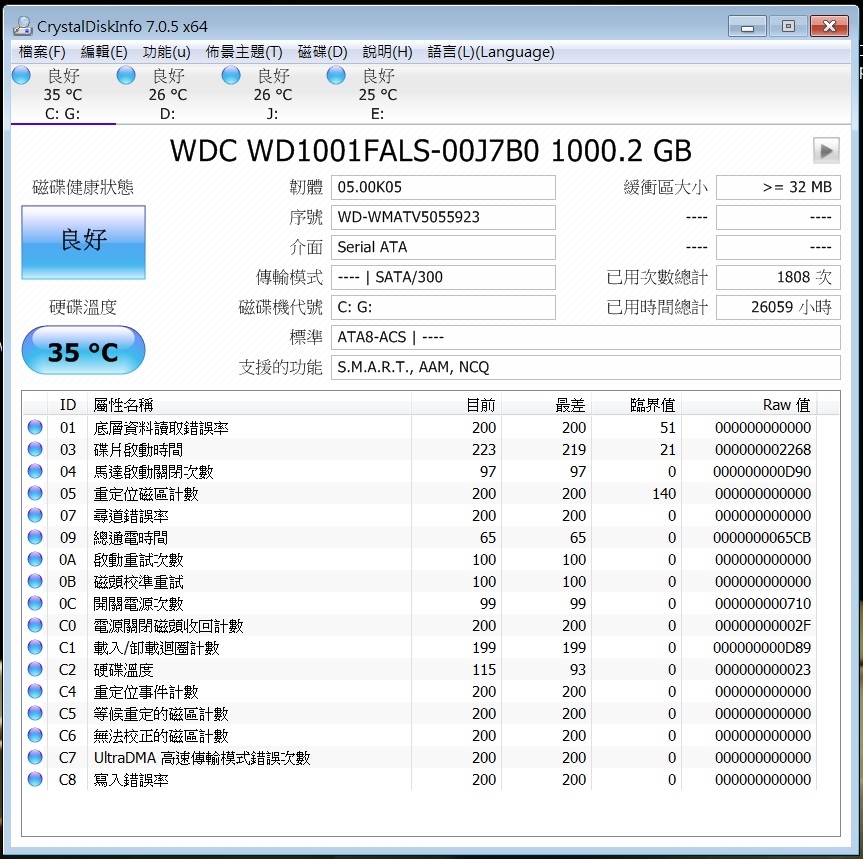Click the power-on count 1808 次 field

click(778, 277)
